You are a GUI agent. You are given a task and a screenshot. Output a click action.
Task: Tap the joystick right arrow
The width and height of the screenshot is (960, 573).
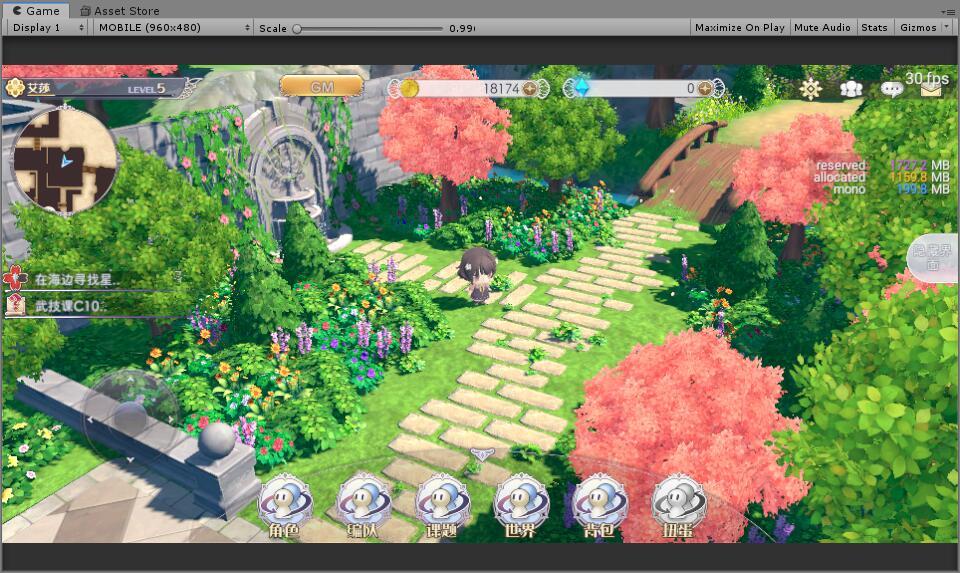coord(170,420)
